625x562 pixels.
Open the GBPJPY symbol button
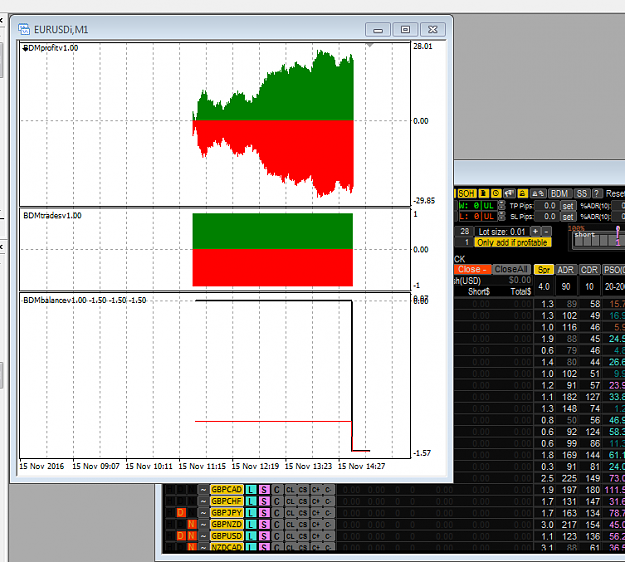pyautogui.click(x=226, y=513)
